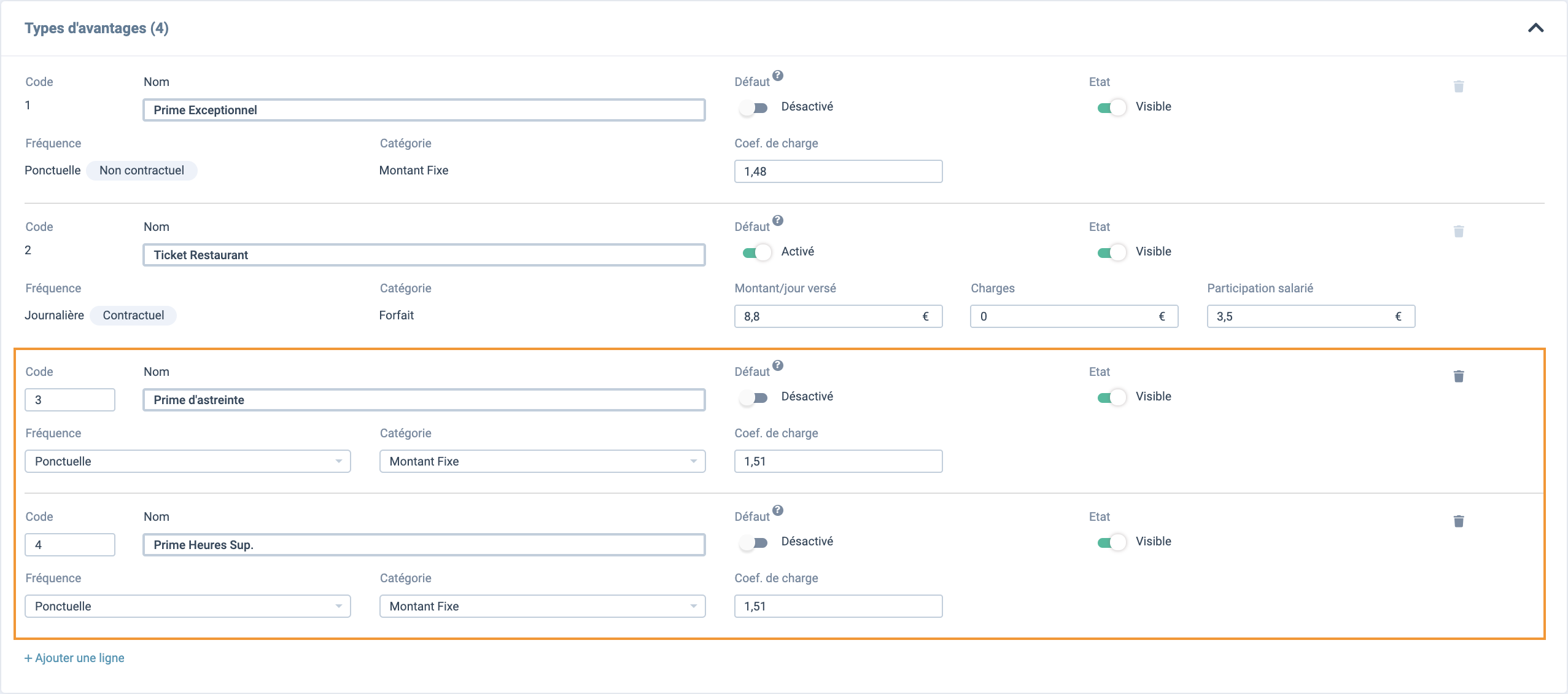This screenshot has height=694, width=1568.
Task: Edit Montant/jour versé field with 8,8
Action: pos(839,316)
